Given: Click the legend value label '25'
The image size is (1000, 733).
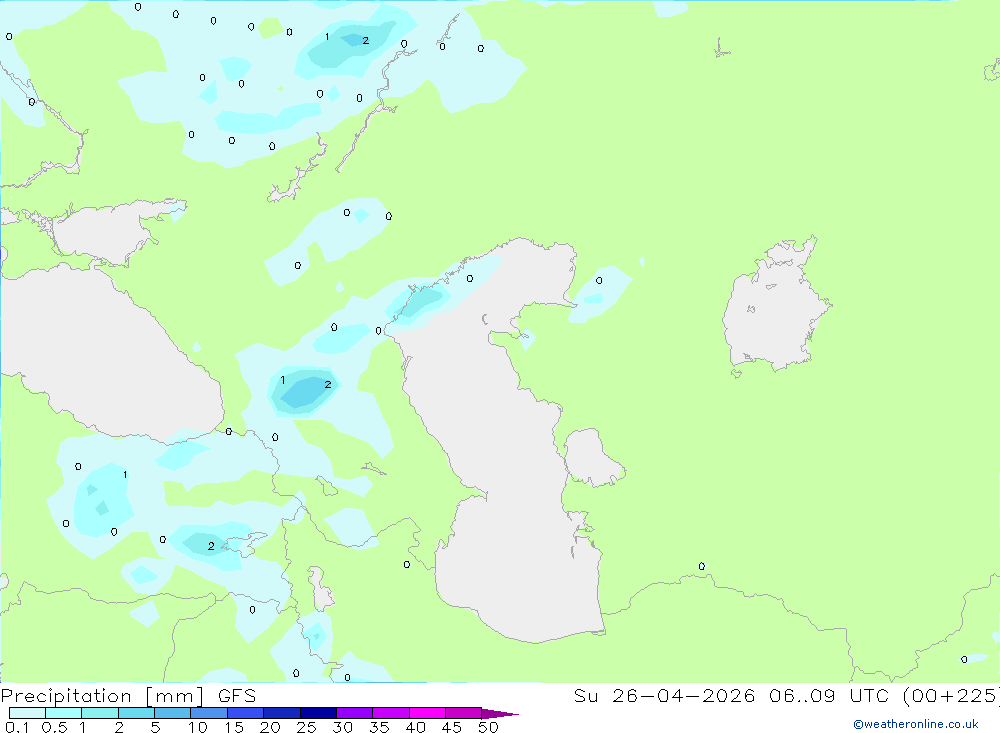Looking at the screenshot, I should point(307,727).
